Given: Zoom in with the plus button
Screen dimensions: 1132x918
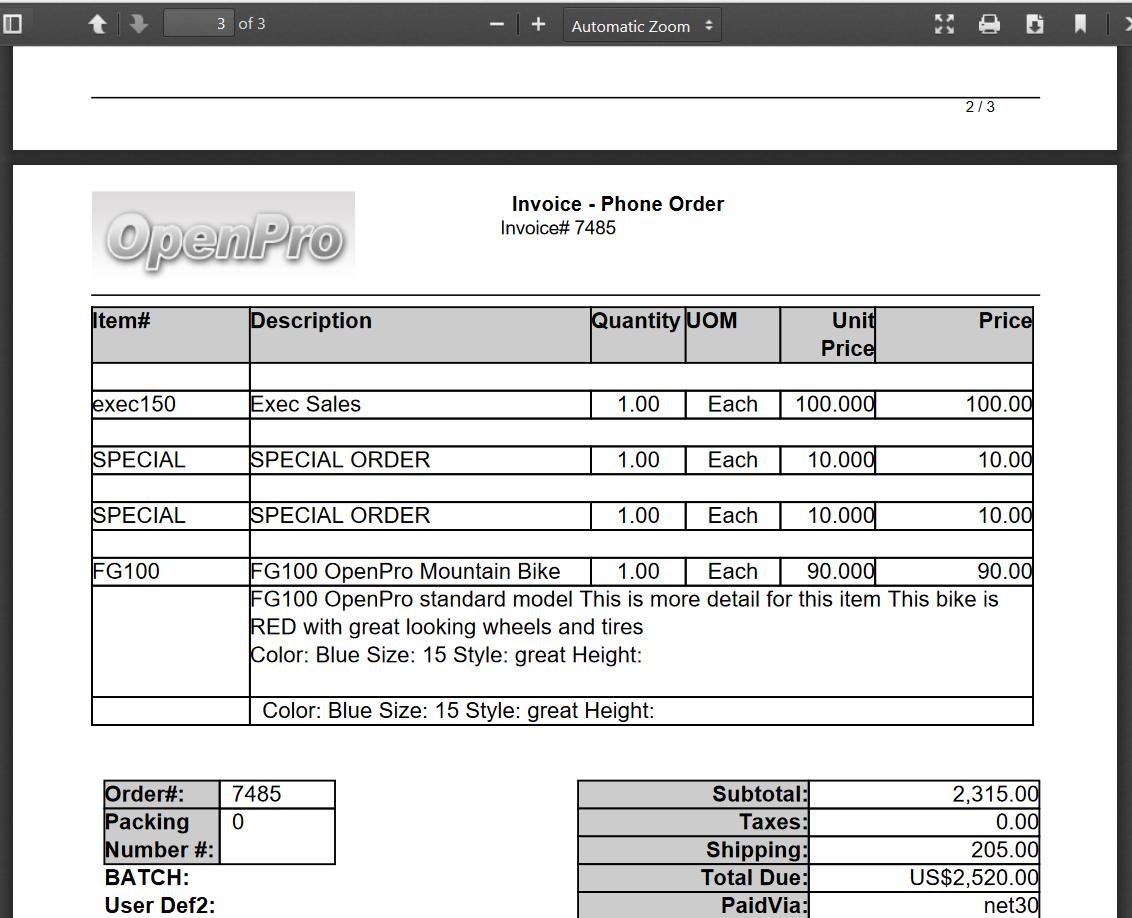Looking at the screenshot, I should coord(538,24).
